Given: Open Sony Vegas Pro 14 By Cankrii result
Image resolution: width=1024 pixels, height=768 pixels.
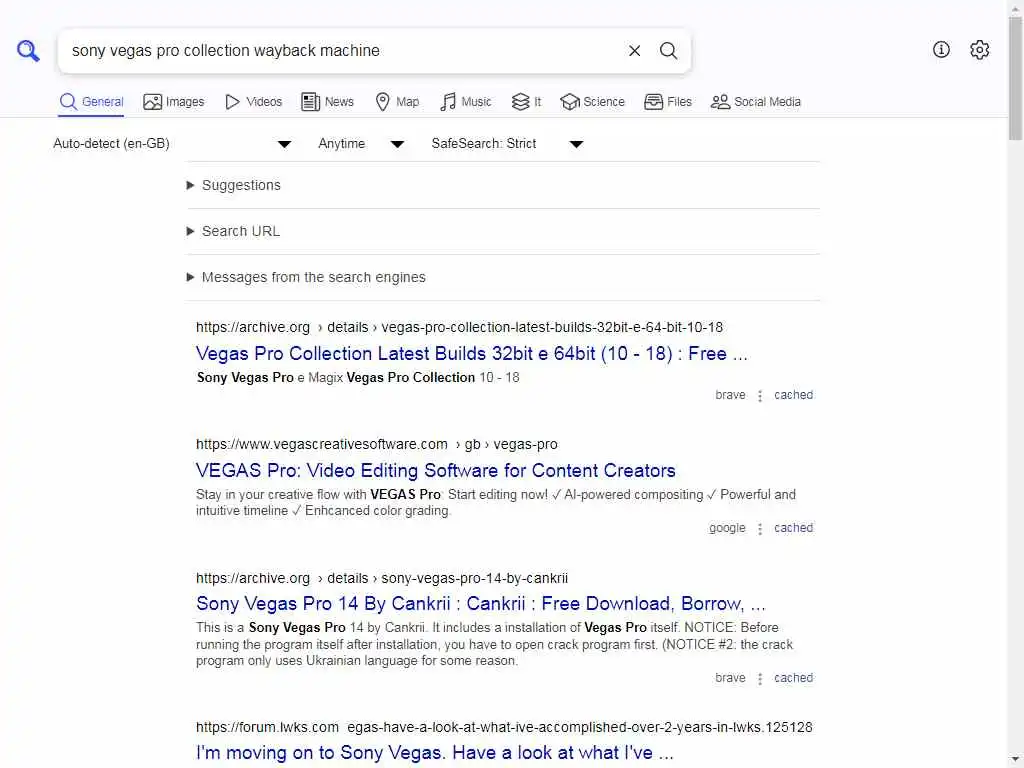Looking at the screenshot, I should pyautogui.click(x=481, y=603).
